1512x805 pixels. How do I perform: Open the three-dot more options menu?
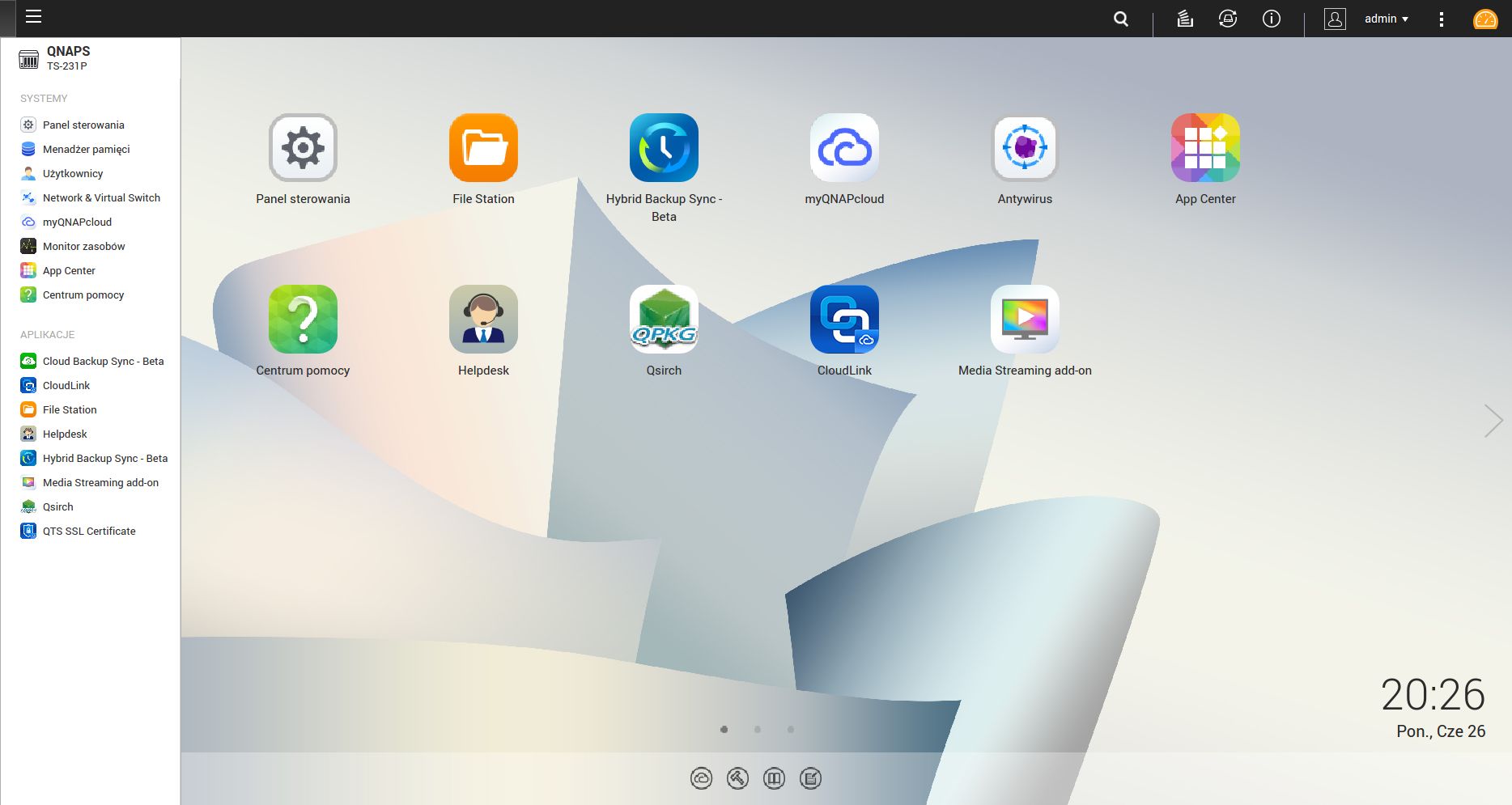(x=1441, y=18)
